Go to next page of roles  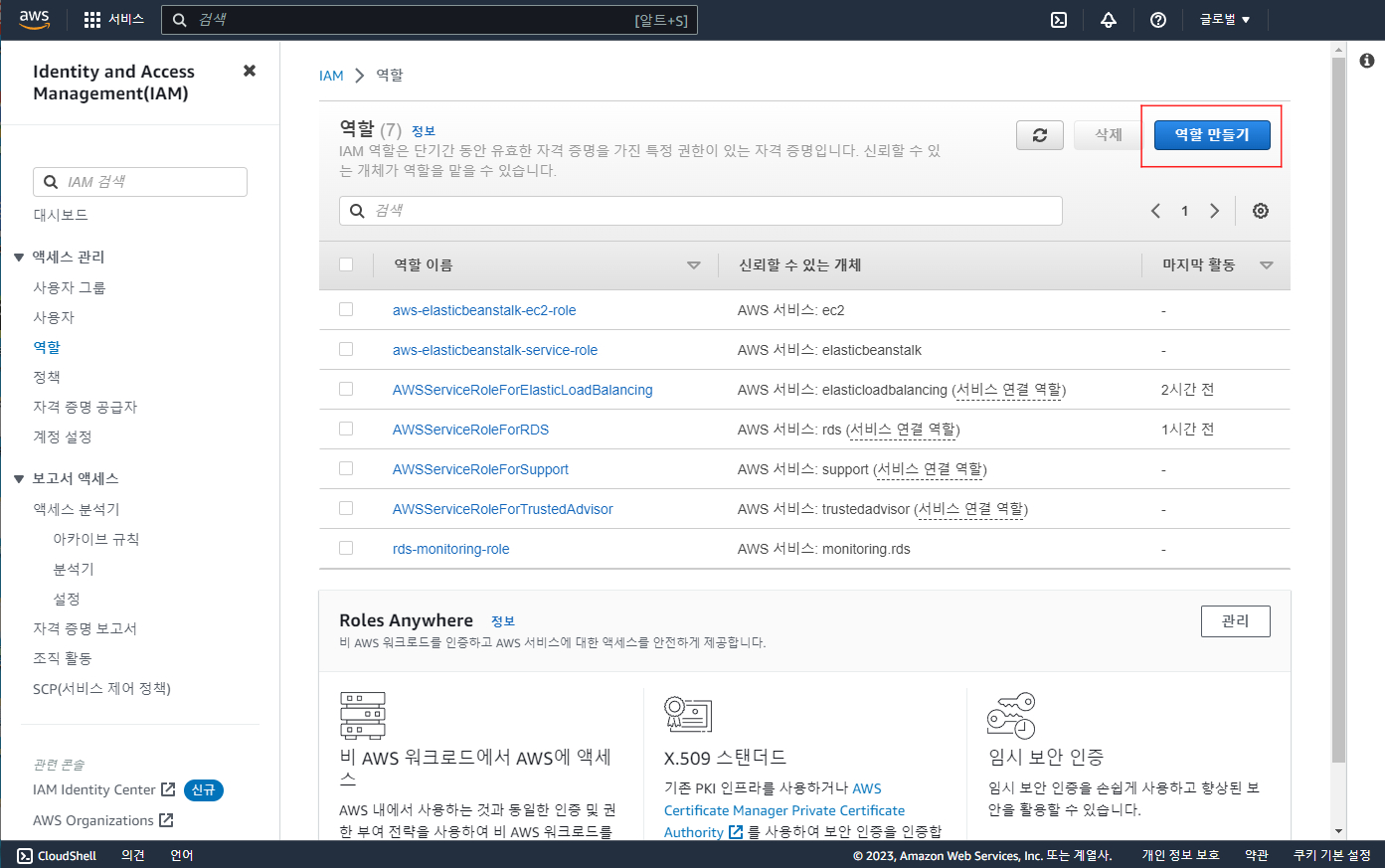[1214, 211]
